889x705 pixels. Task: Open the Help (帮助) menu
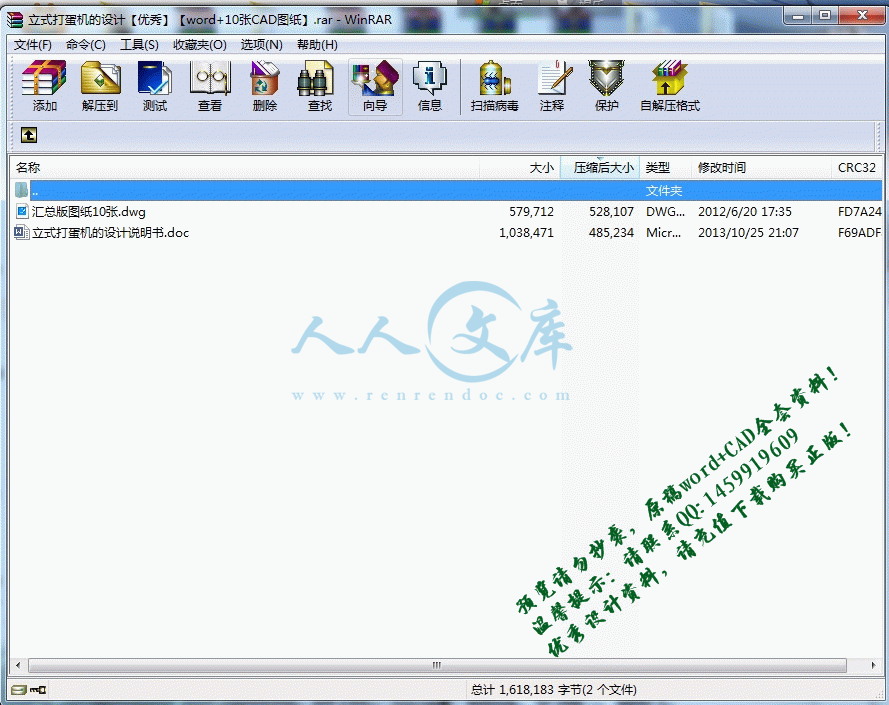pos(317,45)
